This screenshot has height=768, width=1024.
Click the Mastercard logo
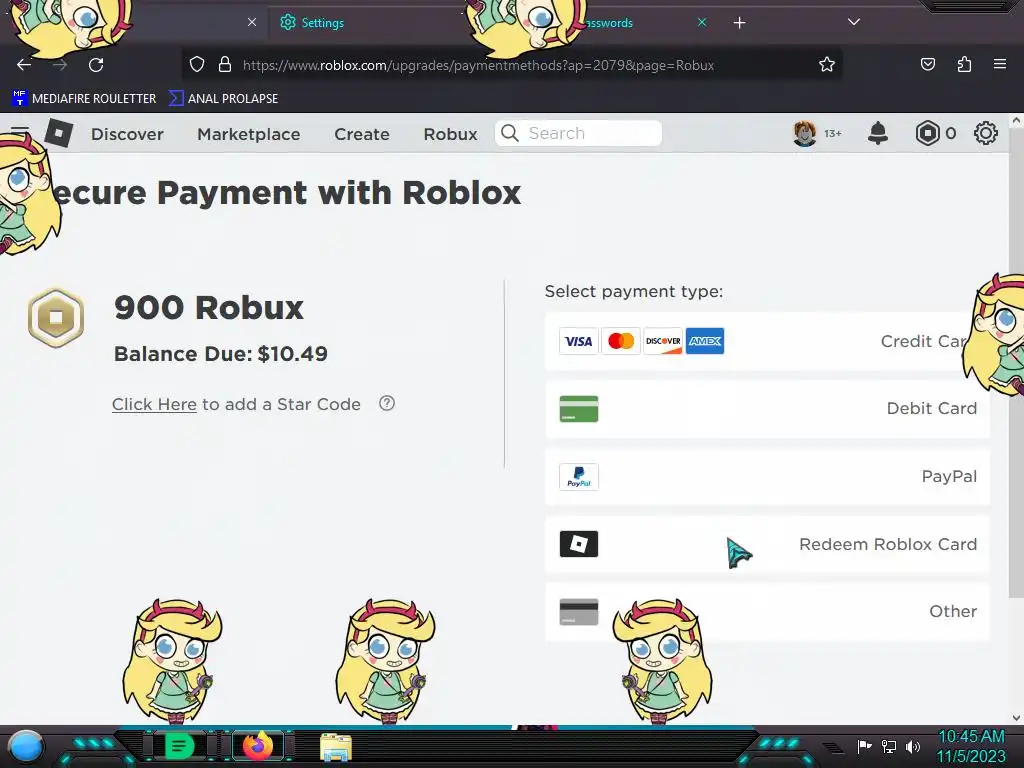[620, 341]
